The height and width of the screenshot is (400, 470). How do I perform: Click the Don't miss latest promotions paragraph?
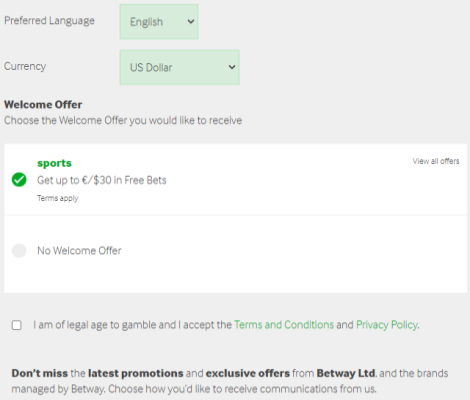click(x=230, y=381)
